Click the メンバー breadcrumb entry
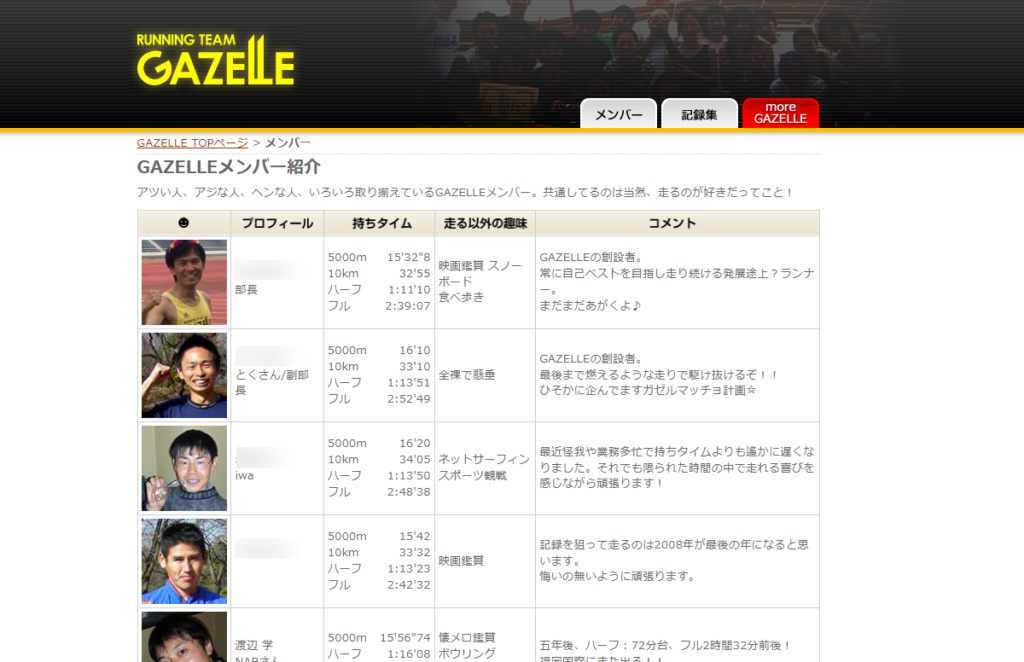The image size is (1024, 662). 289,142
